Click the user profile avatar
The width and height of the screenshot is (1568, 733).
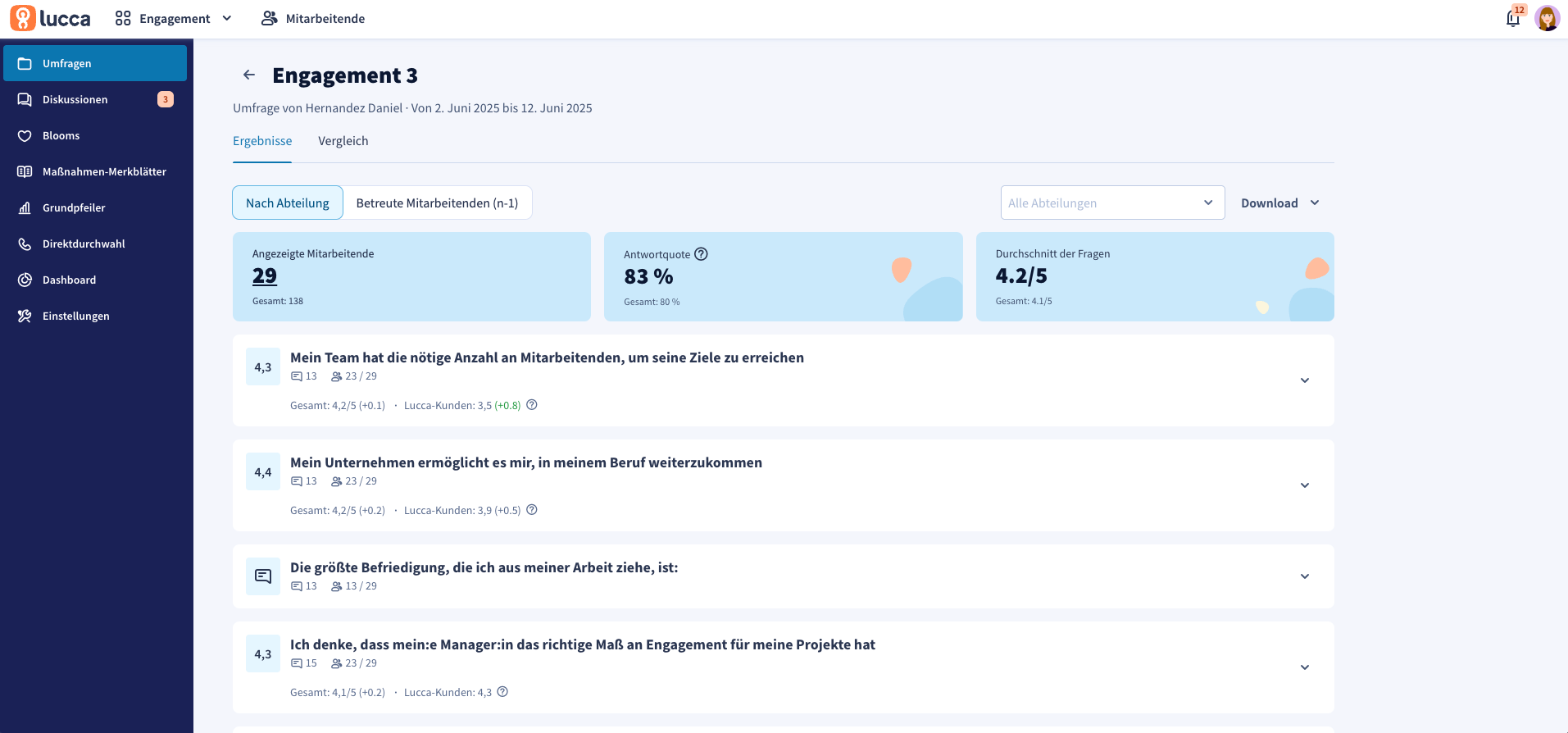(1547, 18)
